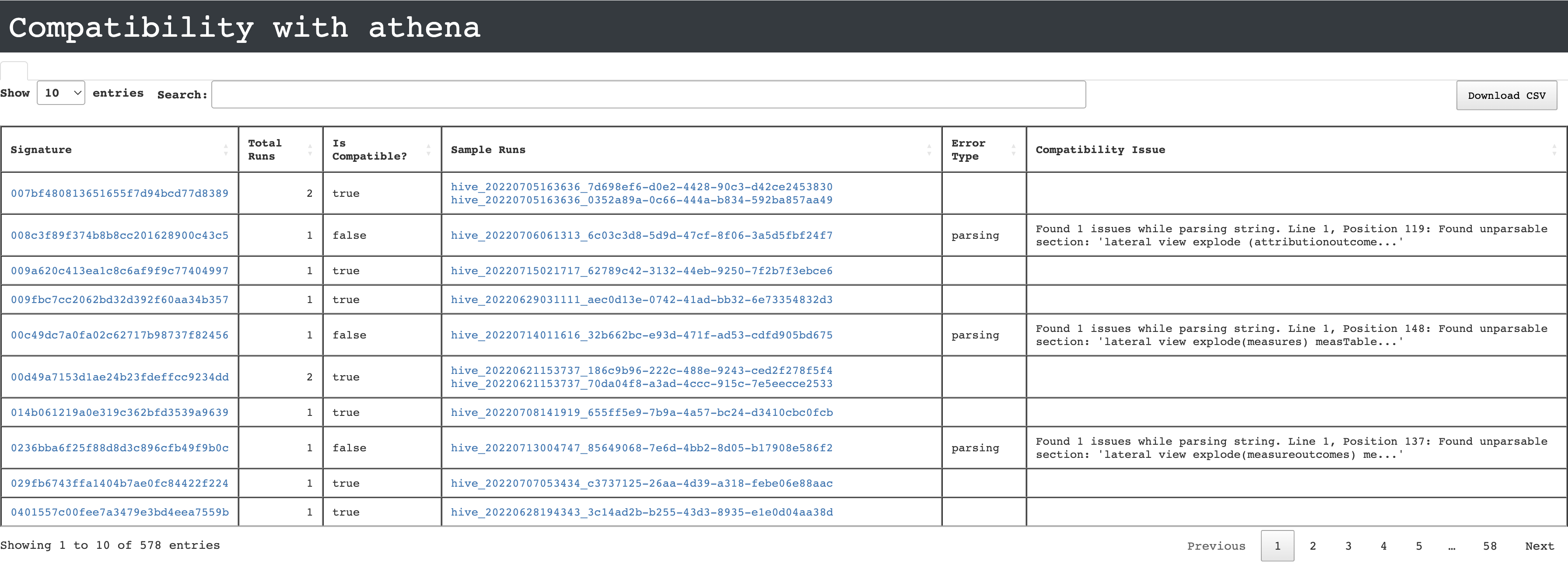Click the 'Compatibility with athena' heading

pyautogui.click(x=245, y=28)
